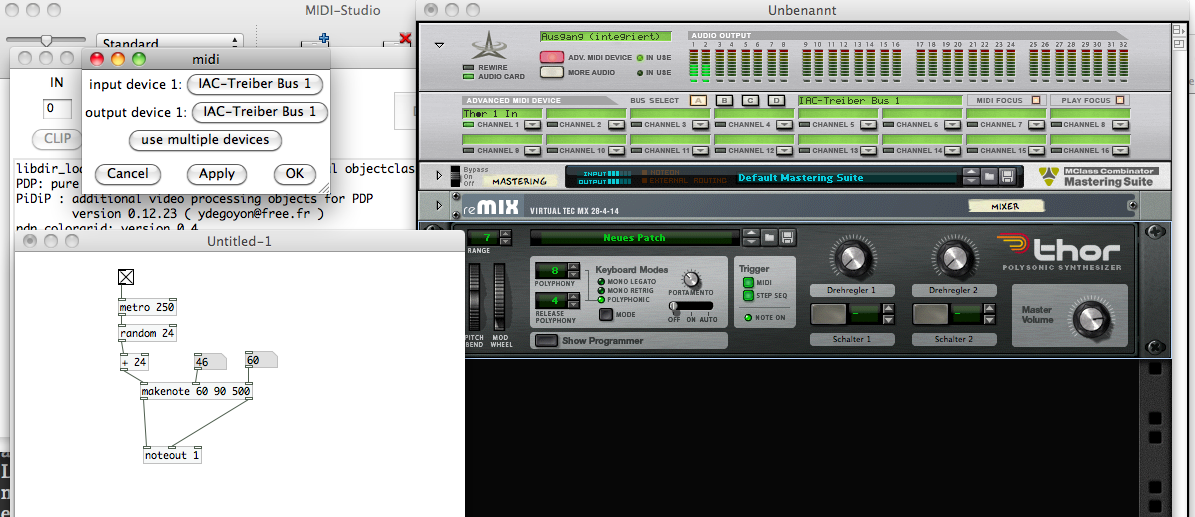Click the reMIX logo on mixer device

tap(491, 206)
